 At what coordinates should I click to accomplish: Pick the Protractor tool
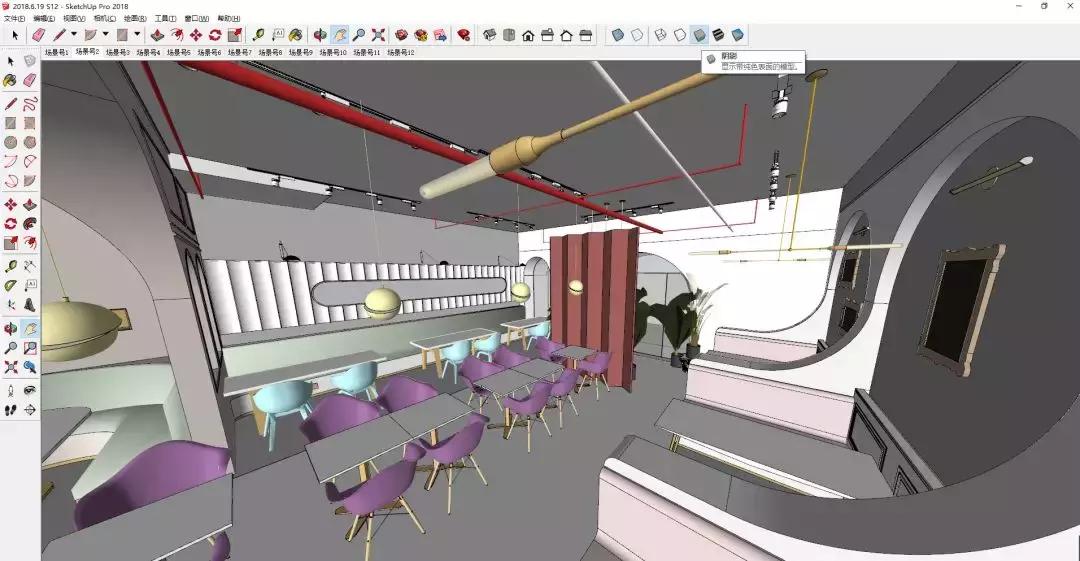click(11, 285)
